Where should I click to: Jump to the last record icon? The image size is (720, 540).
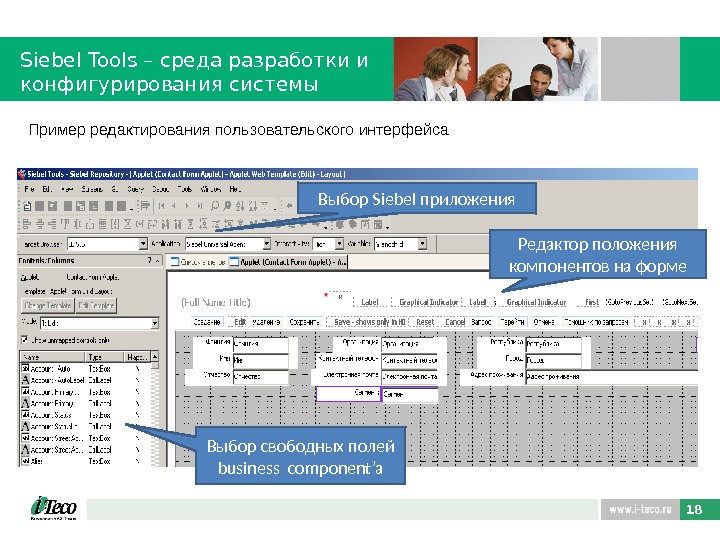coord(200,206)
